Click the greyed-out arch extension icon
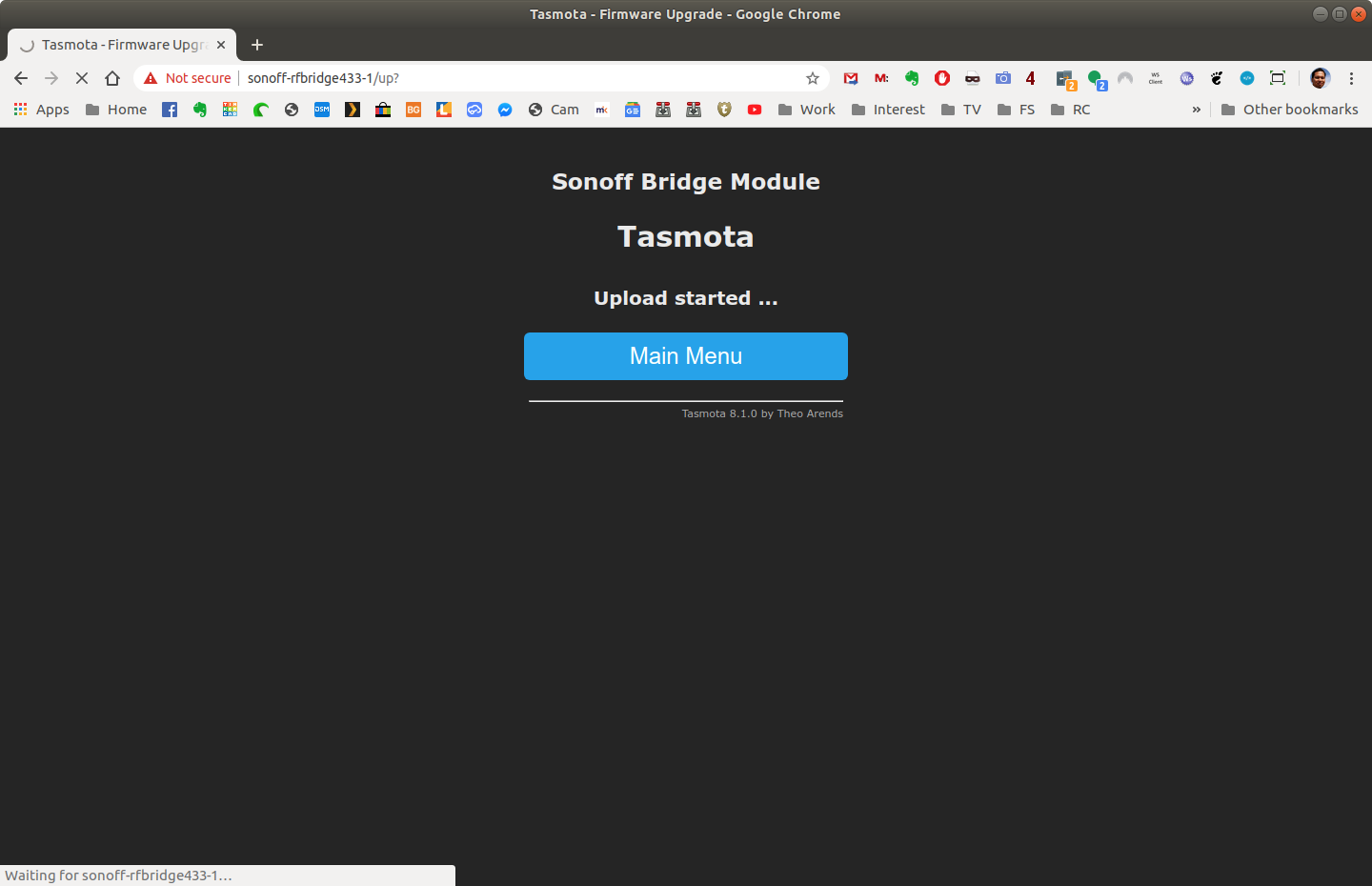This screenshot has width=1372, height=886. pyautogui.click(x=1125, y=78)
